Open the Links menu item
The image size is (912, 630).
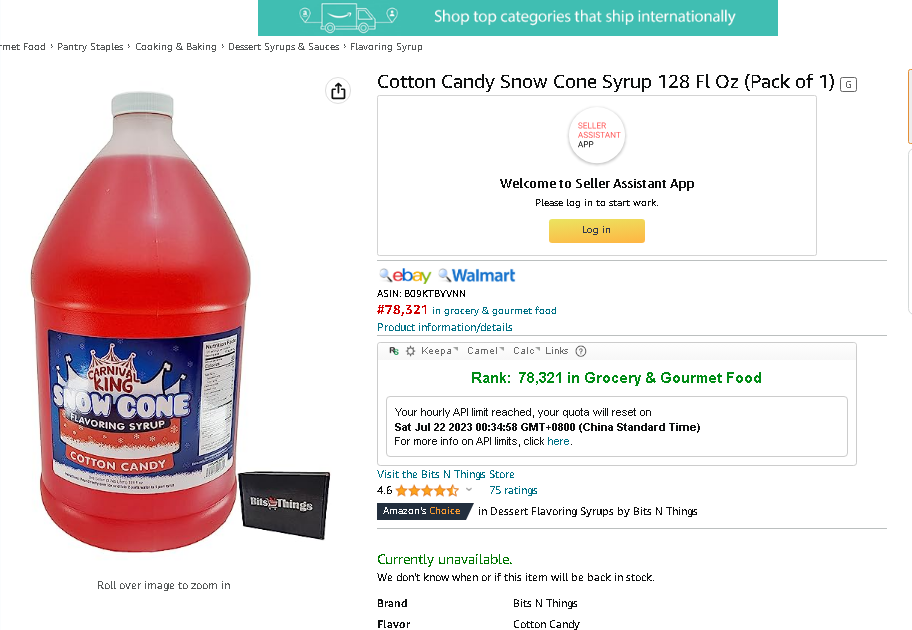[557, 351]
